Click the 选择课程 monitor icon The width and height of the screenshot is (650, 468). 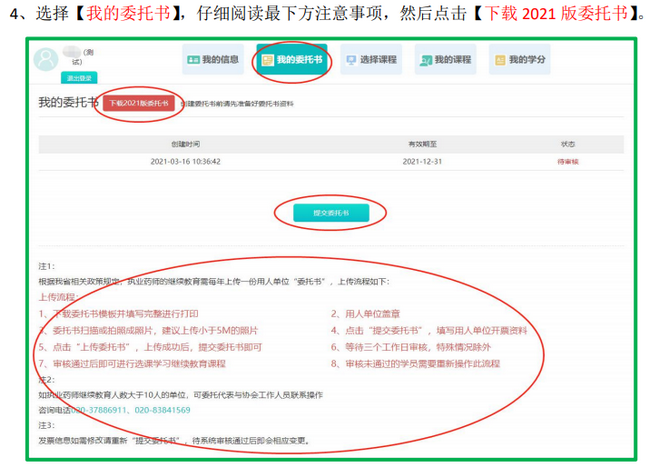tap(351, 60)
